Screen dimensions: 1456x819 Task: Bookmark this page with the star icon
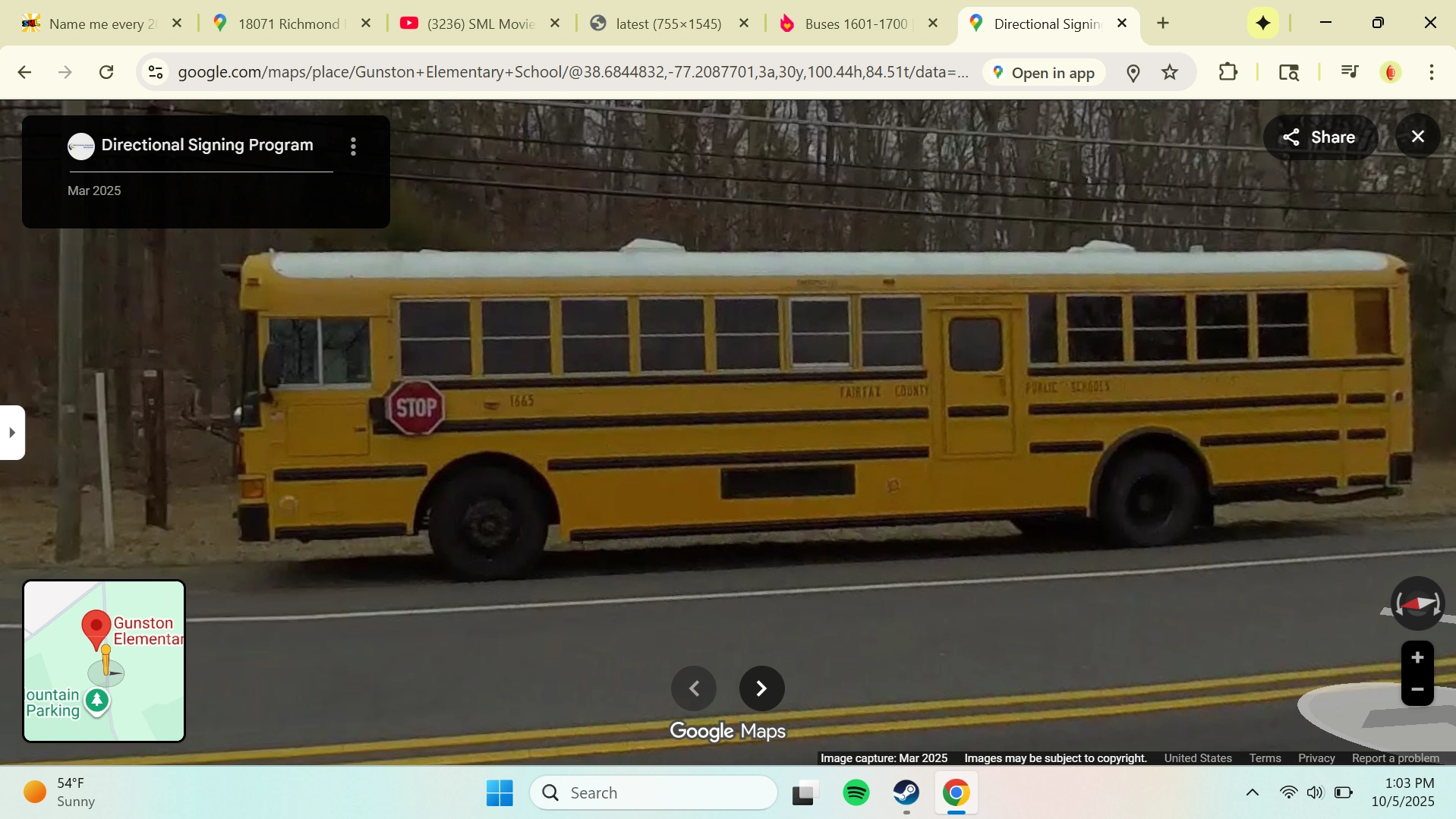(1170, 72)
